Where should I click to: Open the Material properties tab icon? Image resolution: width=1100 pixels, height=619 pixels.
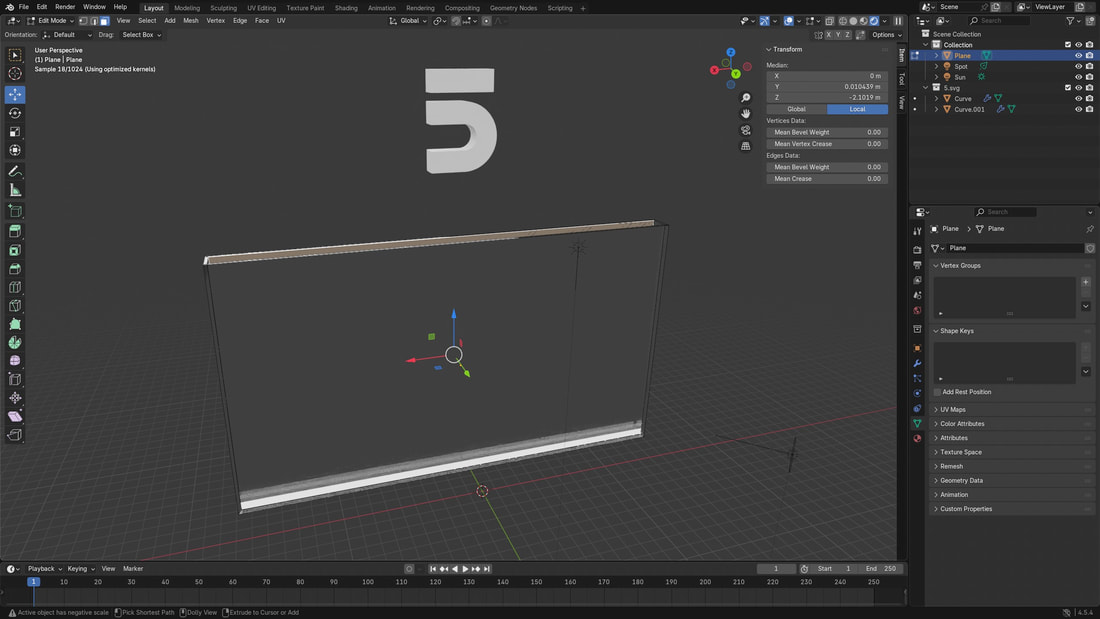click(917, 438)
